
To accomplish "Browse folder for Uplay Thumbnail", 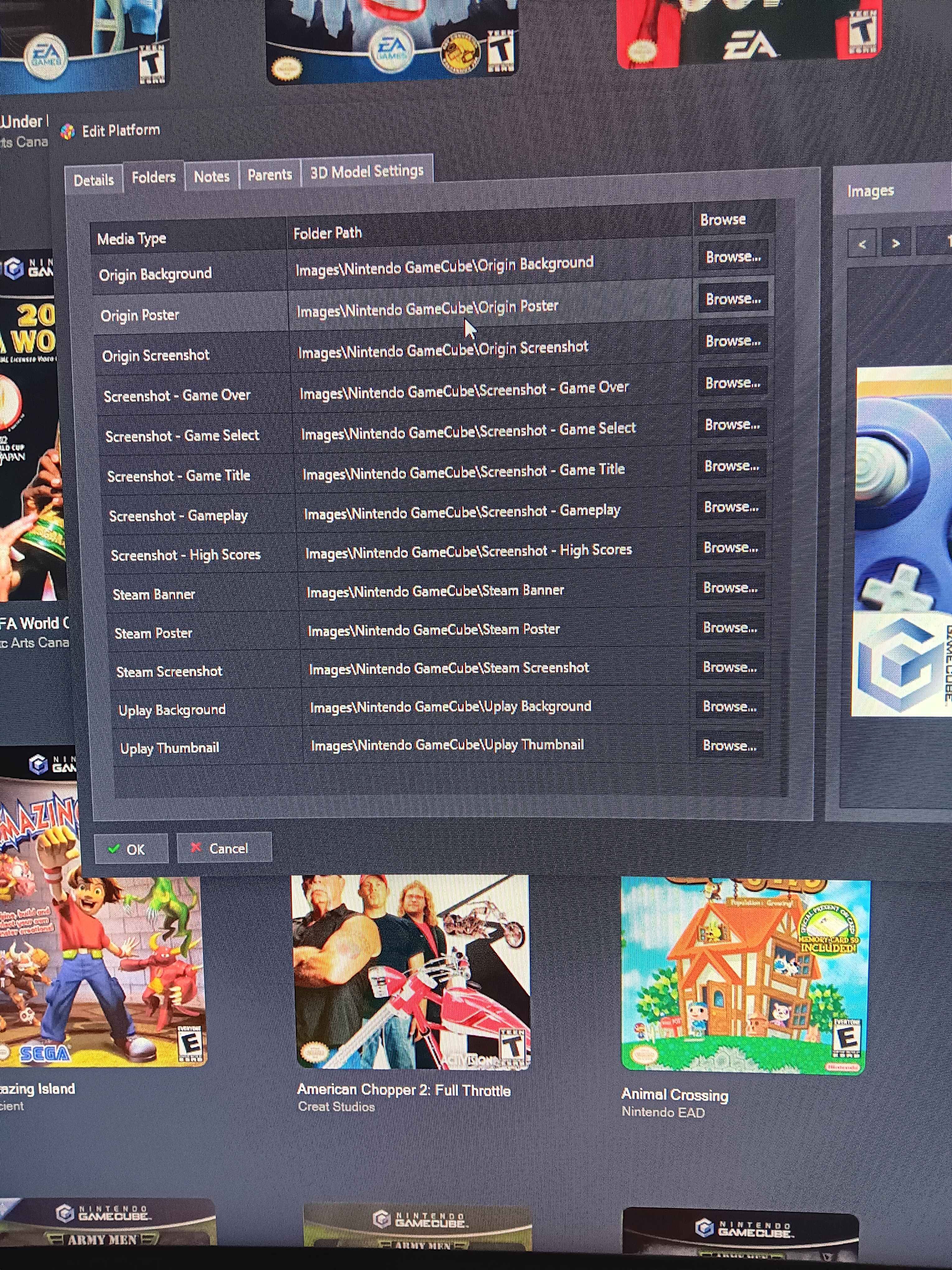I will tap(729, 745).
